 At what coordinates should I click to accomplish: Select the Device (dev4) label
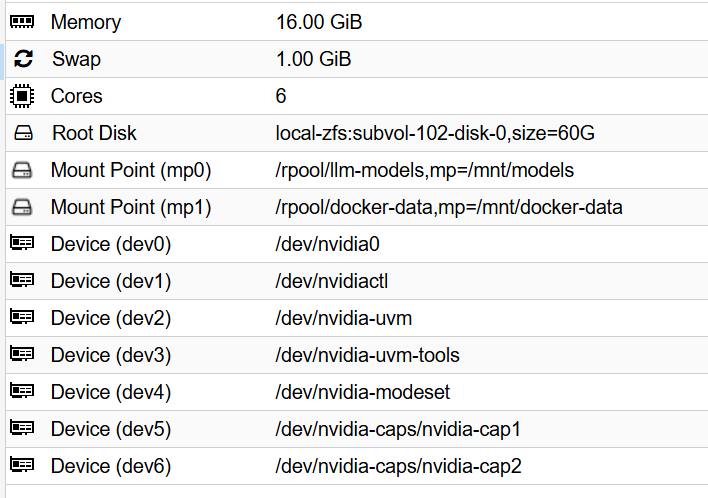click(x=111, y=392)
